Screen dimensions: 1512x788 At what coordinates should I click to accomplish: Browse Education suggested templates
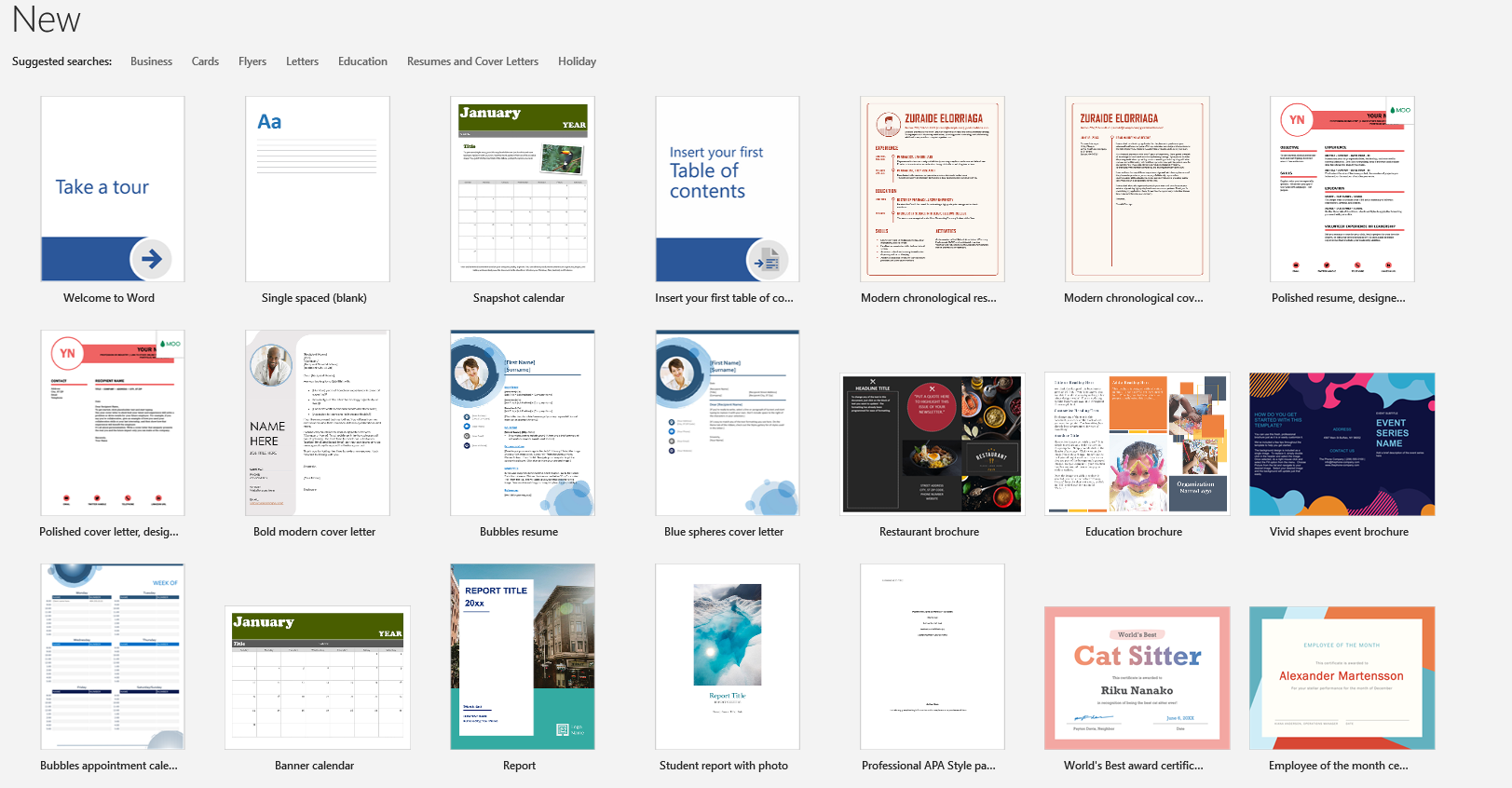362,61
